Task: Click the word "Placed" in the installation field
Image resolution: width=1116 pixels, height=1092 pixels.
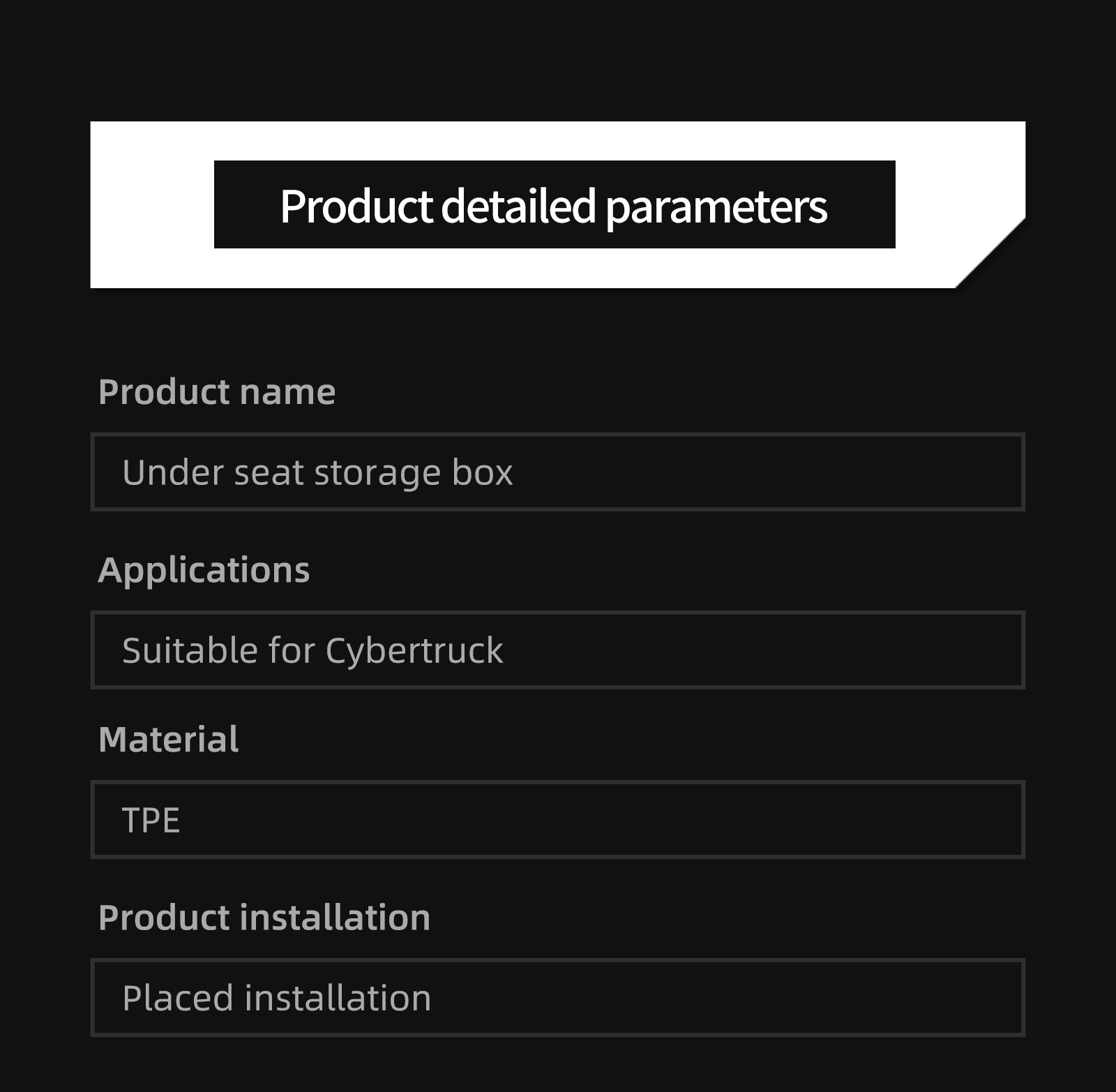Action: (x=177, y=998)
